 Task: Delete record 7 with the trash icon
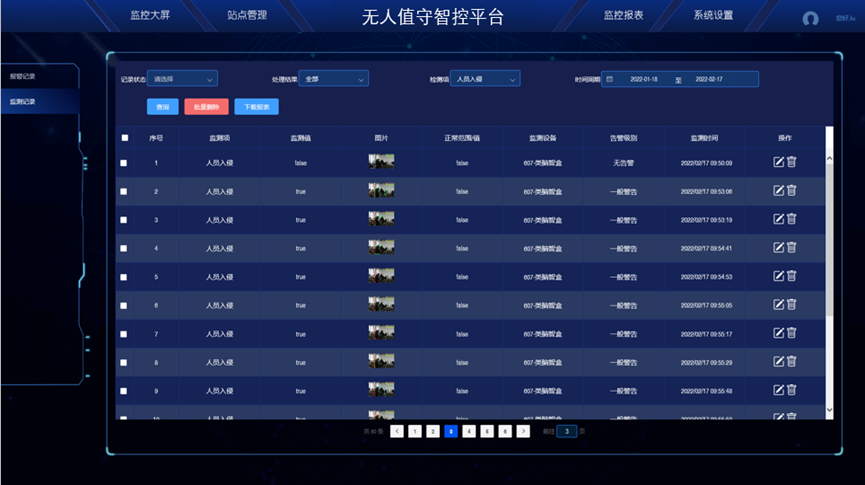tap(791, 333)
